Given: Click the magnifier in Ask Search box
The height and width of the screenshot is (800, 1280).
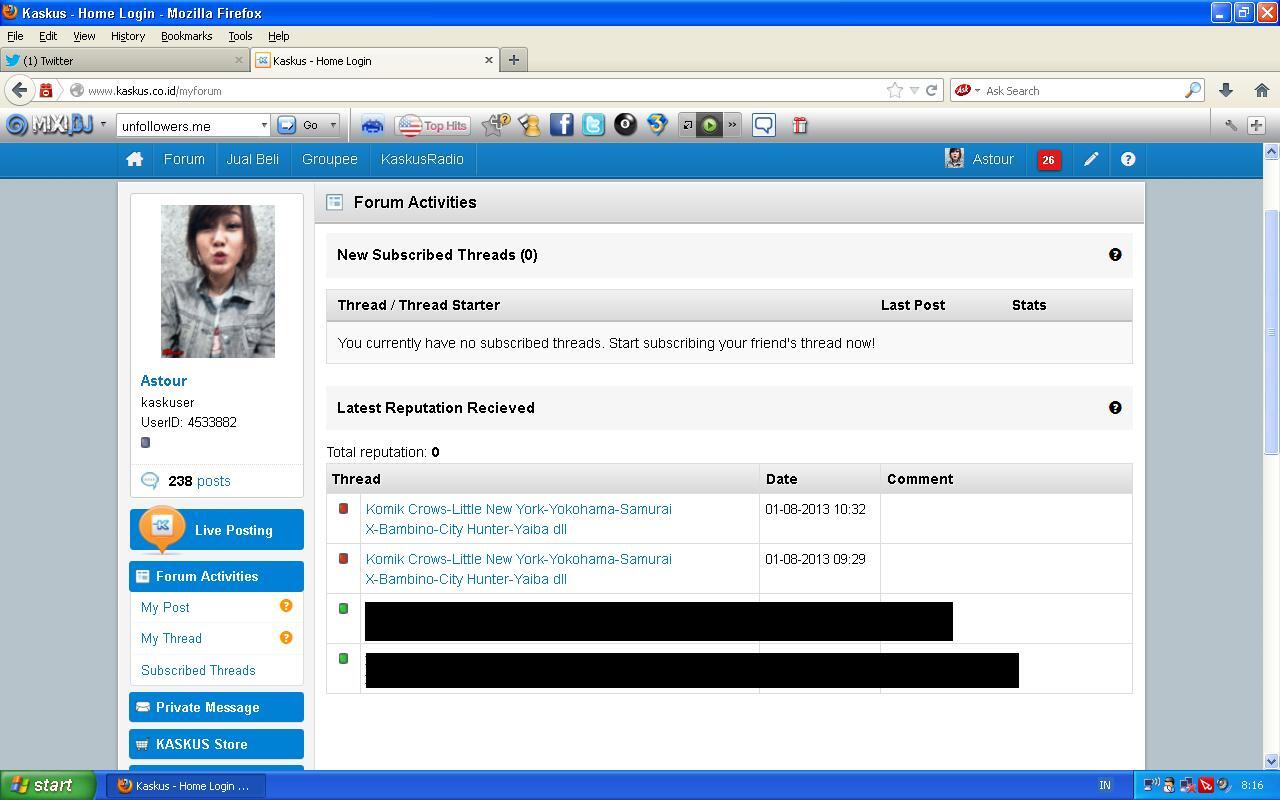Looking at the screenshot, I should click(1192, 90).
